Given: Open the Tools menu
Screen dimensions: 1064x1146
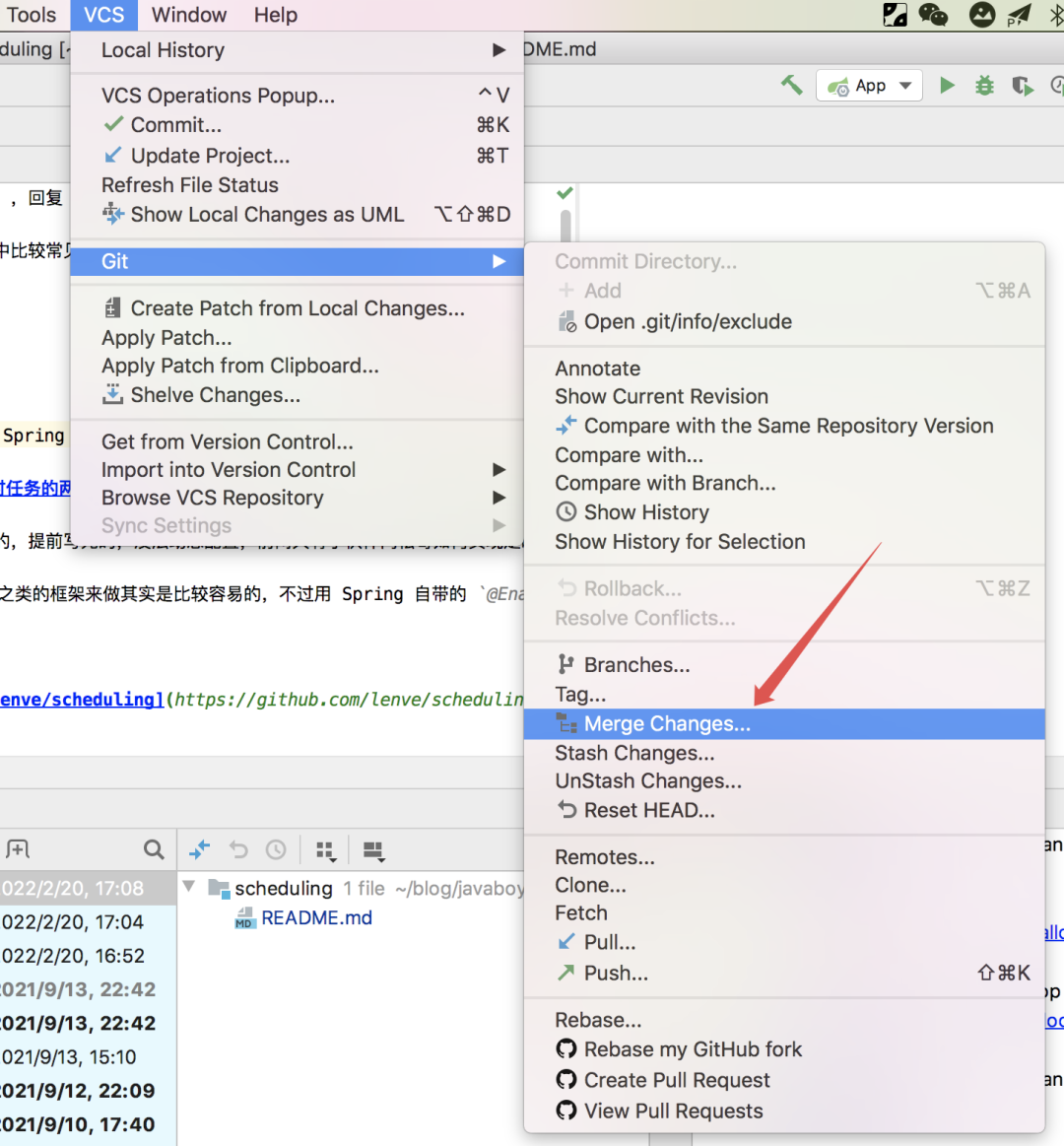Looking at the screenshot, I should [31, 15].
